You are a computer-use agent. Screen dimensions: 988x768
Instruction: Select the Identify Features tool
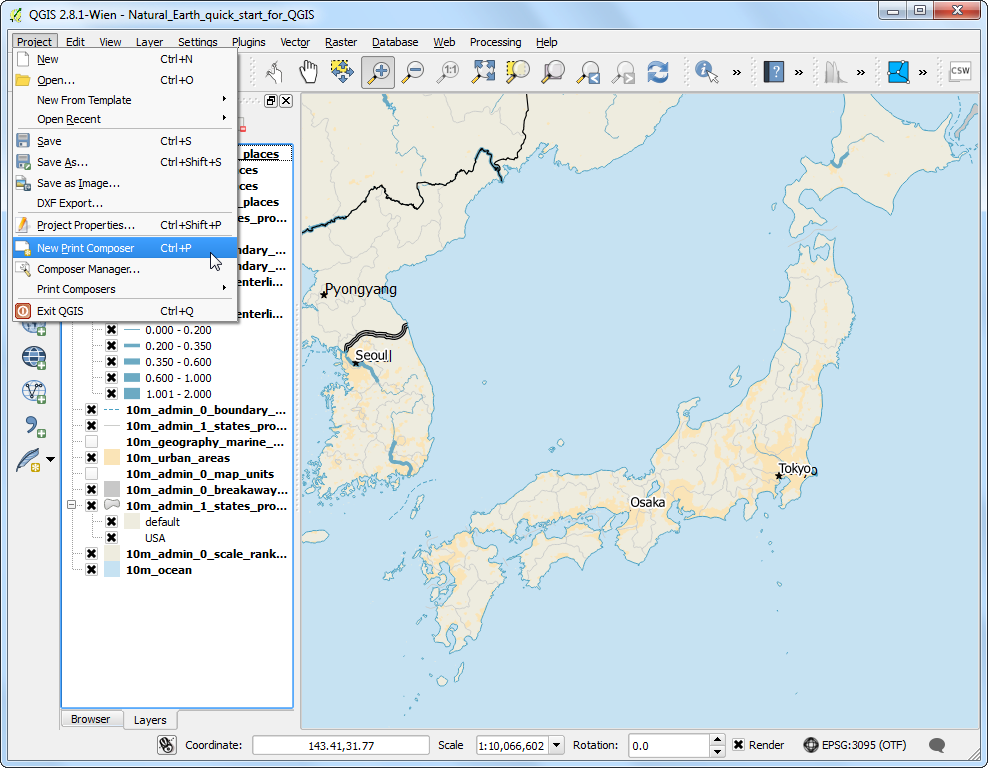pyautogui.click(x=706, y=72)
